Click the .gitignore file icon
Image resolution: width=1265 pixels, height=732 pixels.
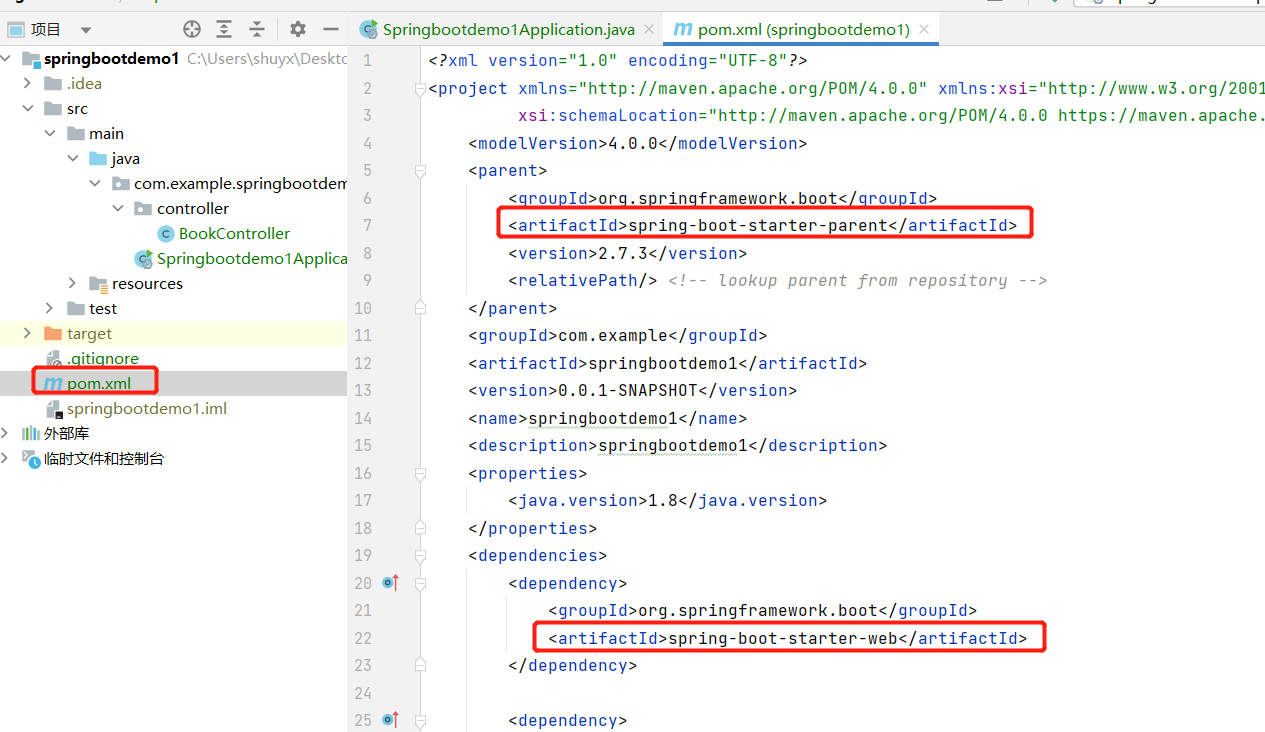(55, 358)
